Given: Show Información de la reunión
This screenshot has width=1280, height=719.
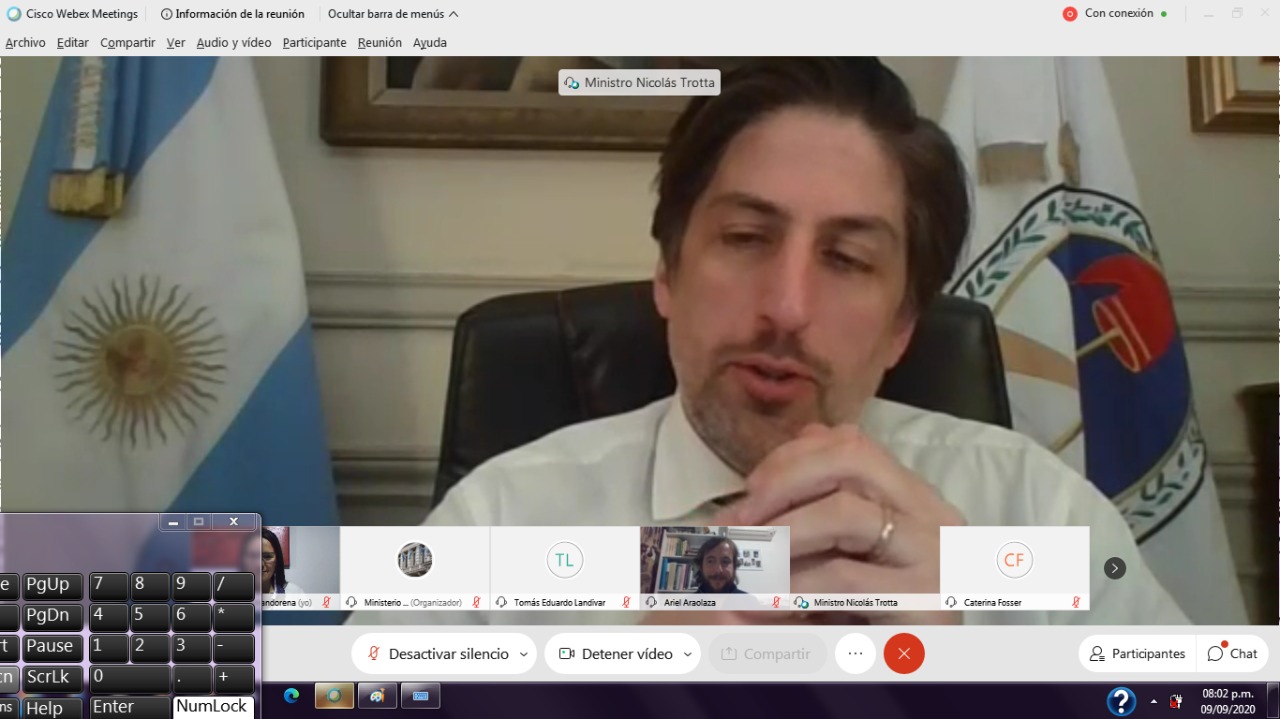Looking at the screenshot, I should 232,14.
